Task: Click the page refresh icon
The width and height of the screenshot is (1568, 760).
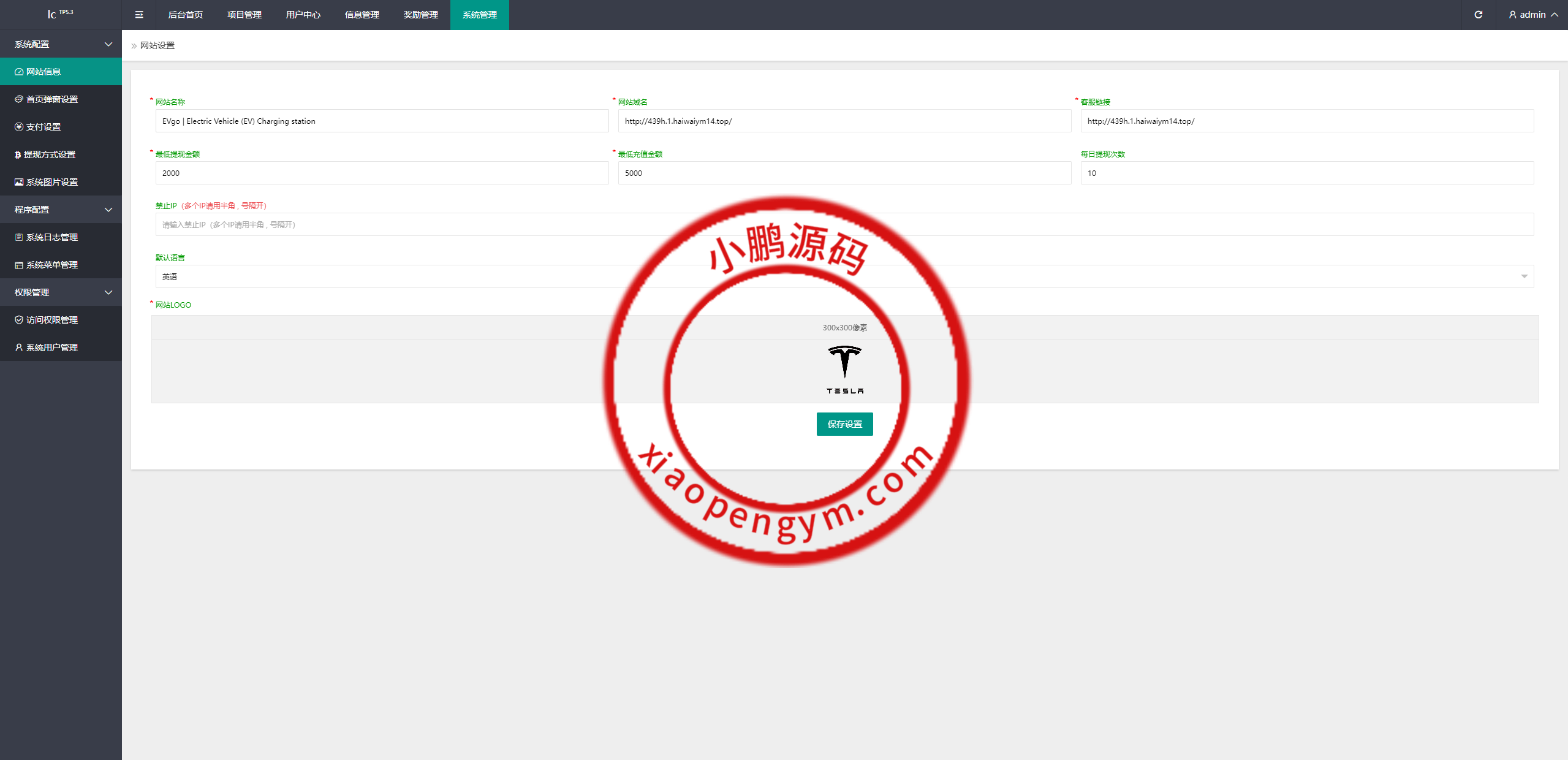Action: [x=1478, y=14]
